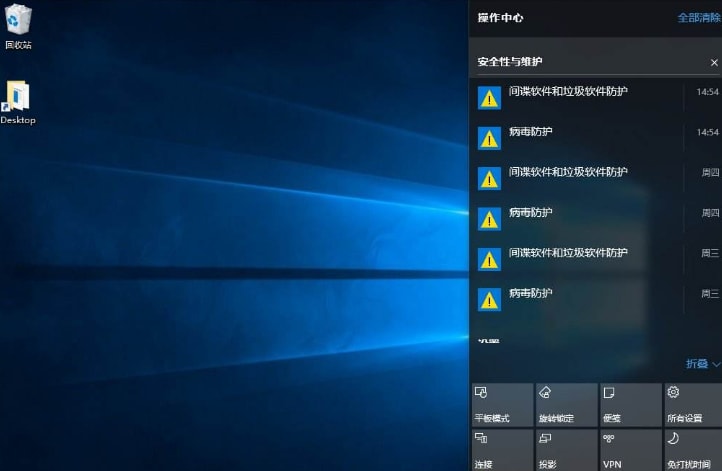
Task: Toggle 平板模式 tablet mode tile
Action: (502, 405)
